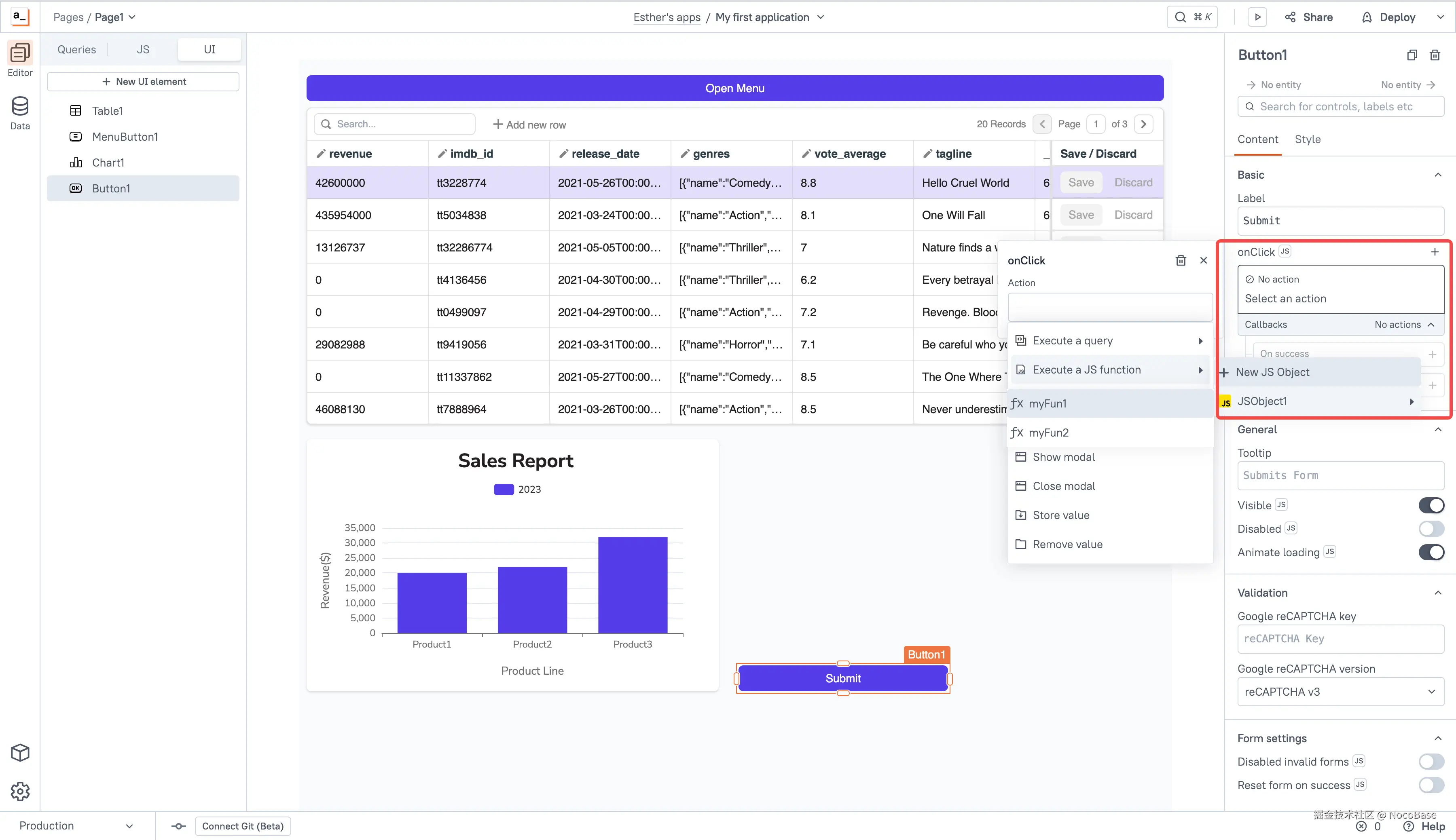Add onClick action with plus icon
Viewport: 1456px width, 840px height.
pyautogui.click(x=1435, y=252)
